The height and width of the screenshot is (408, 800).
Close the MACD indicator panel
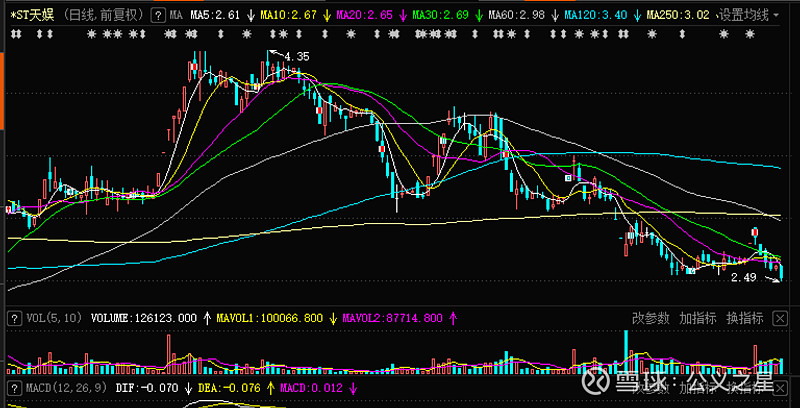(x=780, y=389)
